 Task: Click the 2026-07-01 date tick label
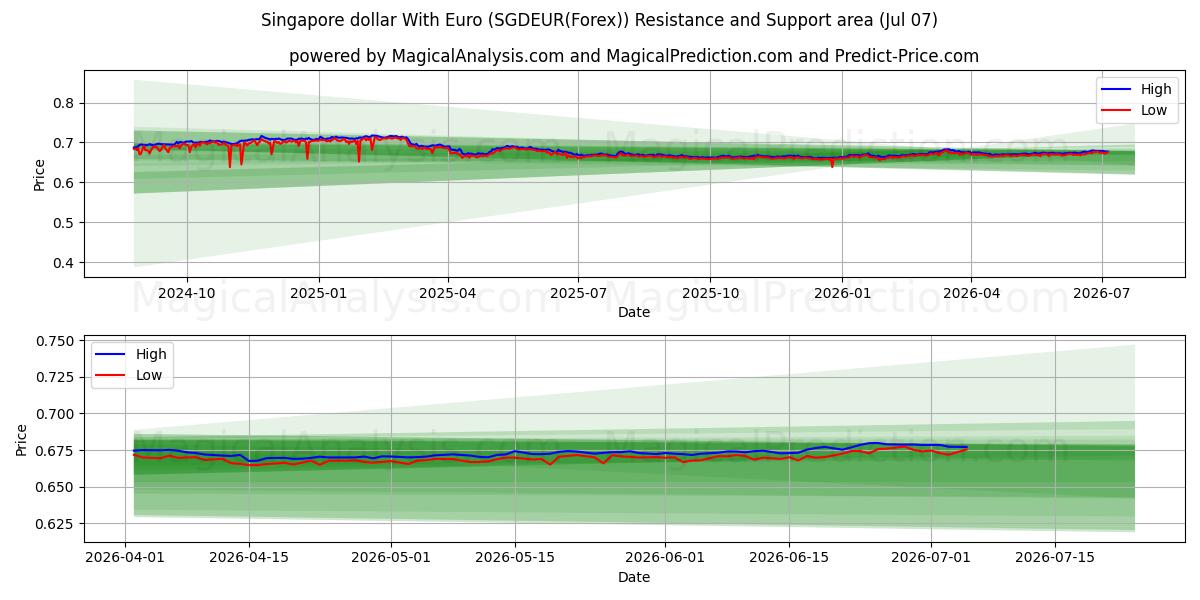point(933,557)
